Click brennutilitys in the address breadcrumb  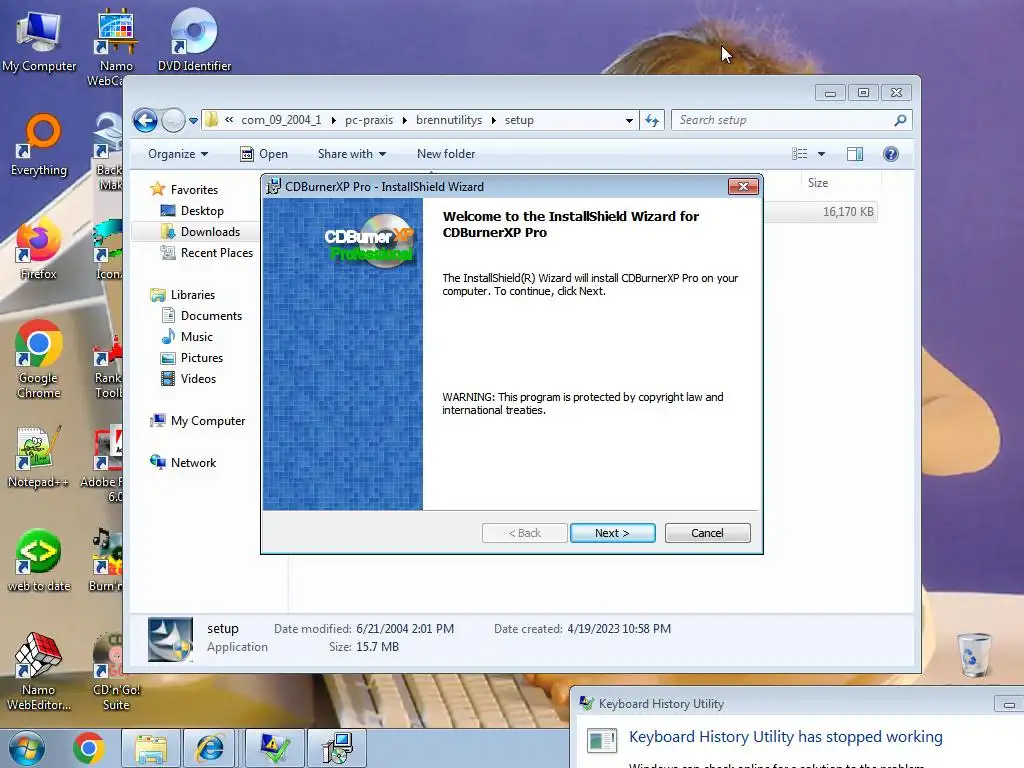[449, 120]
